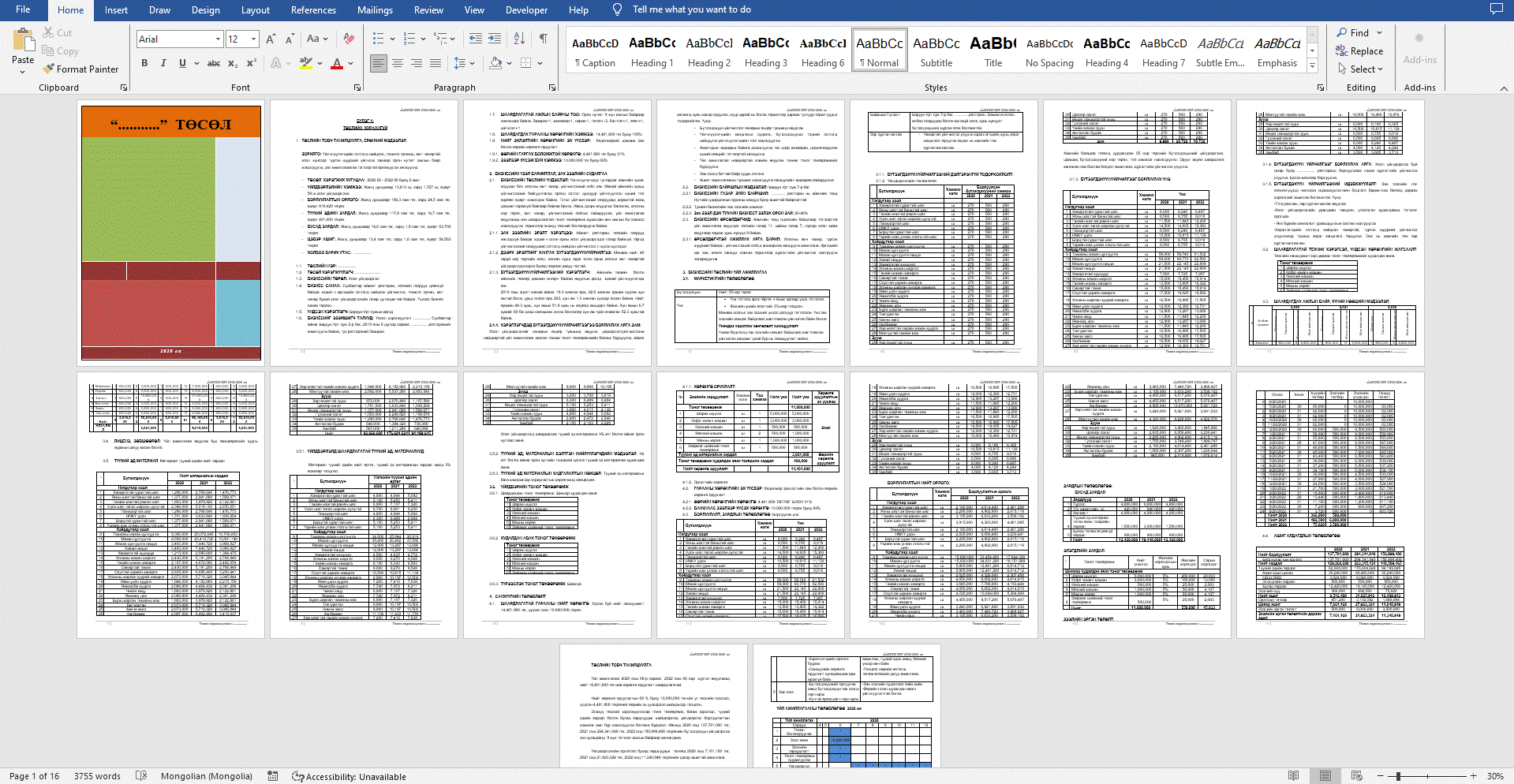The image size is (1514, 784).
Task: Open the Find dropdown arrow
Action: pyautogui.click(x=1380, y=33)
